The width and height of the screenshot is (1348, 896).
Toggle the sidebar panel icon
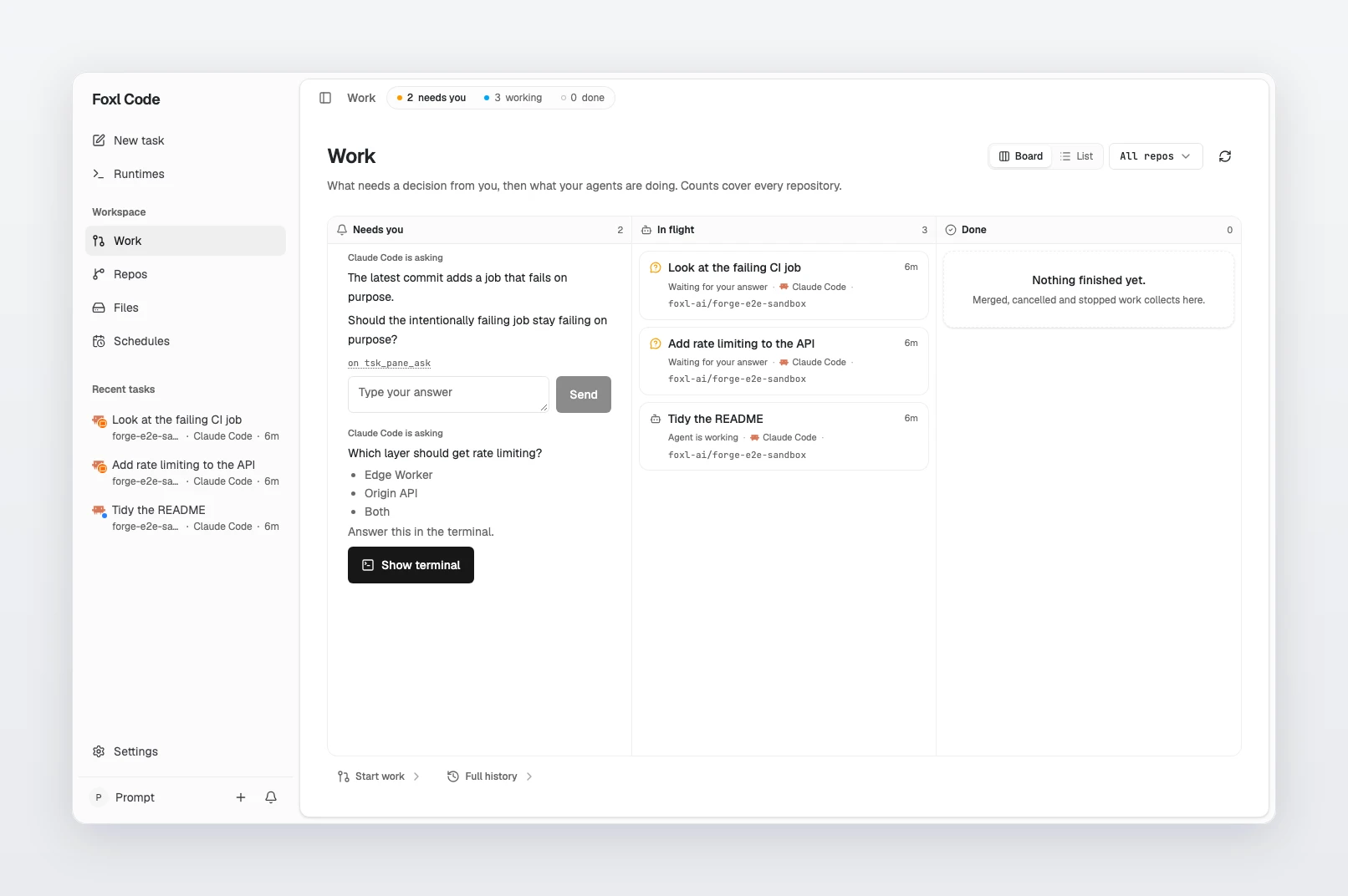[325, 98]
